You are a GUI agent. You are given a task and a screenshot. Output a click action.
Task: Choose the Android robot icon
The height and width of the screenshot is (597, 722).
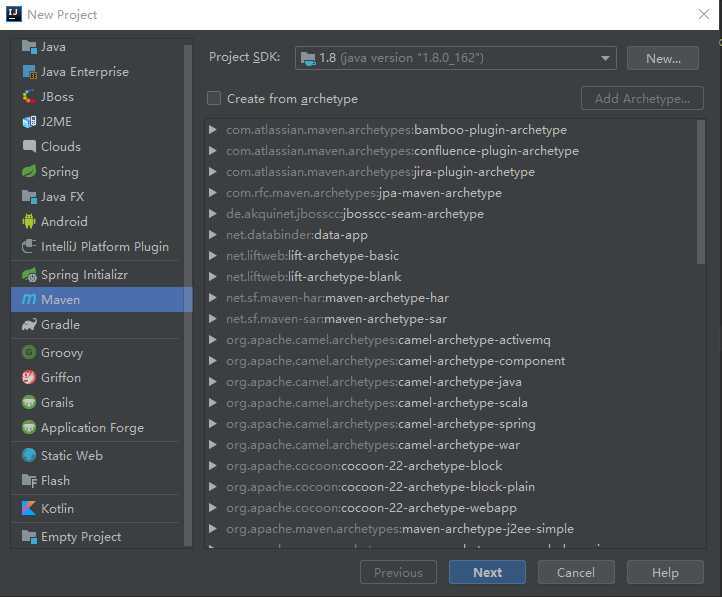(29, 221)
